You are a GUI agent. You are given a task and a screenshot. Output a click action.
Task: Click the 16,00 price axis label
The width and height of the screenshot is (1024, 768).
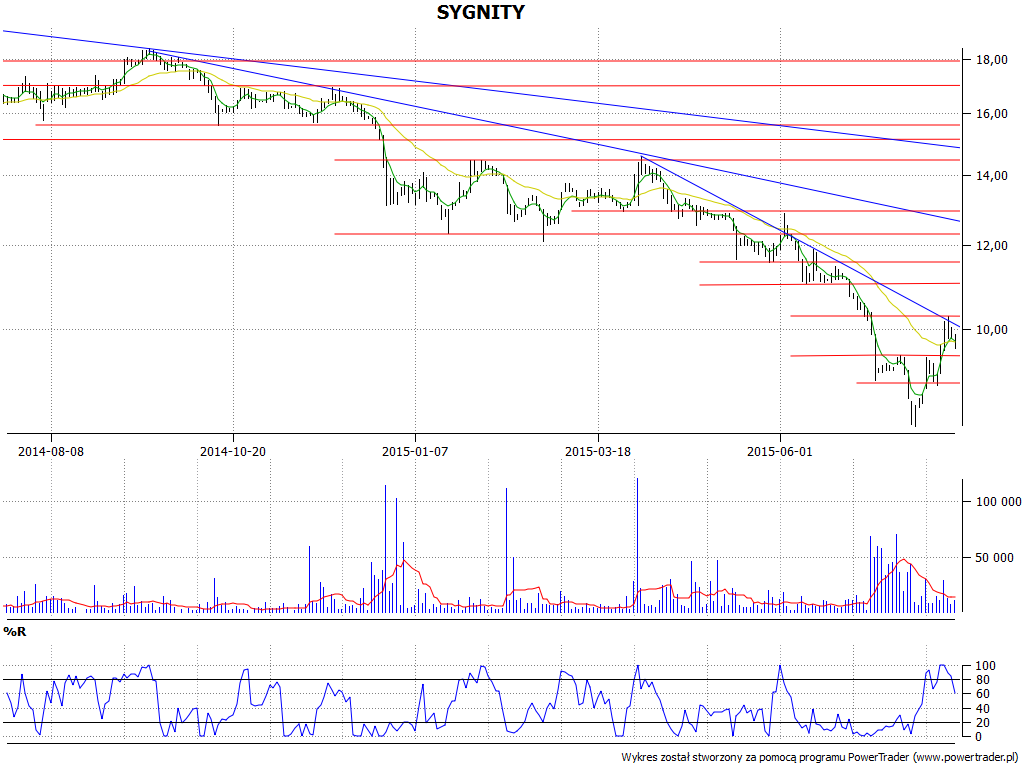(x=991, y=114)
